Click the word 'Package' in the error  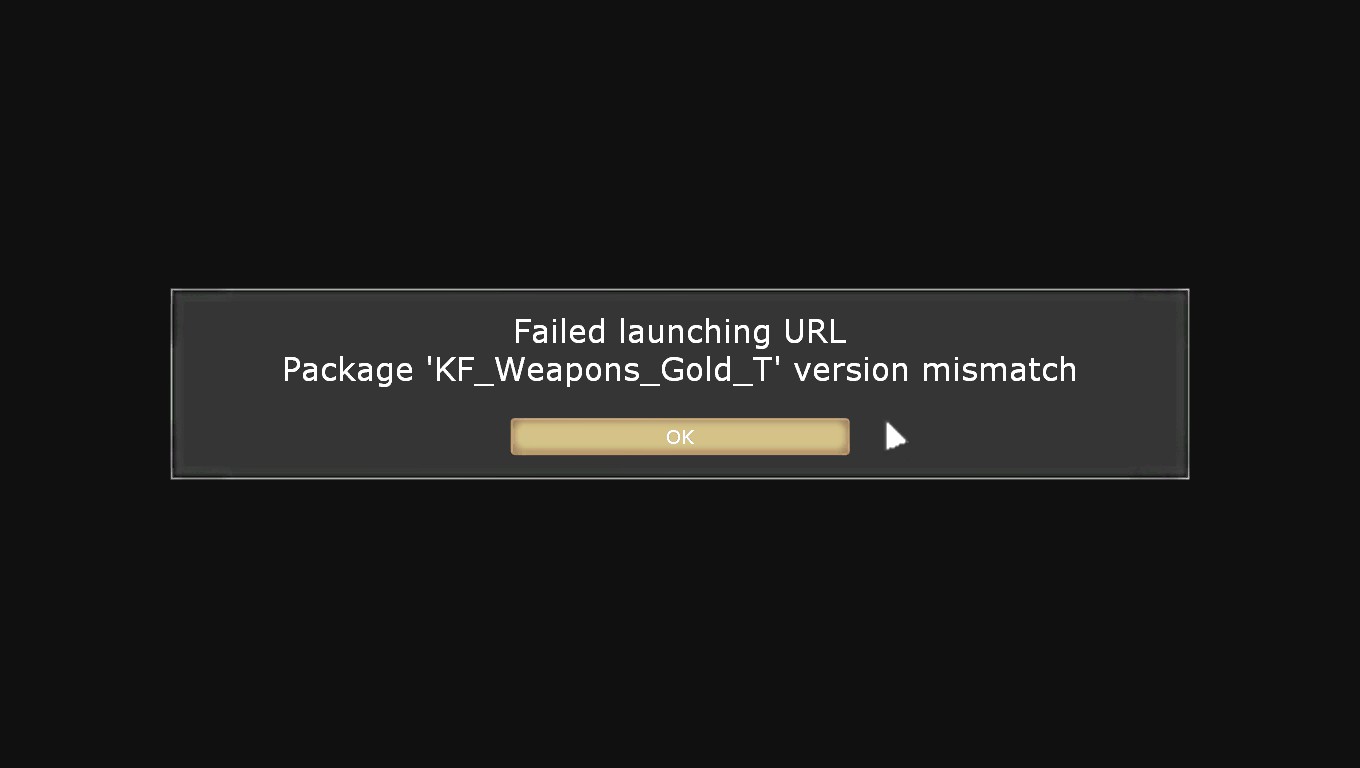click(x=348, y=371)
